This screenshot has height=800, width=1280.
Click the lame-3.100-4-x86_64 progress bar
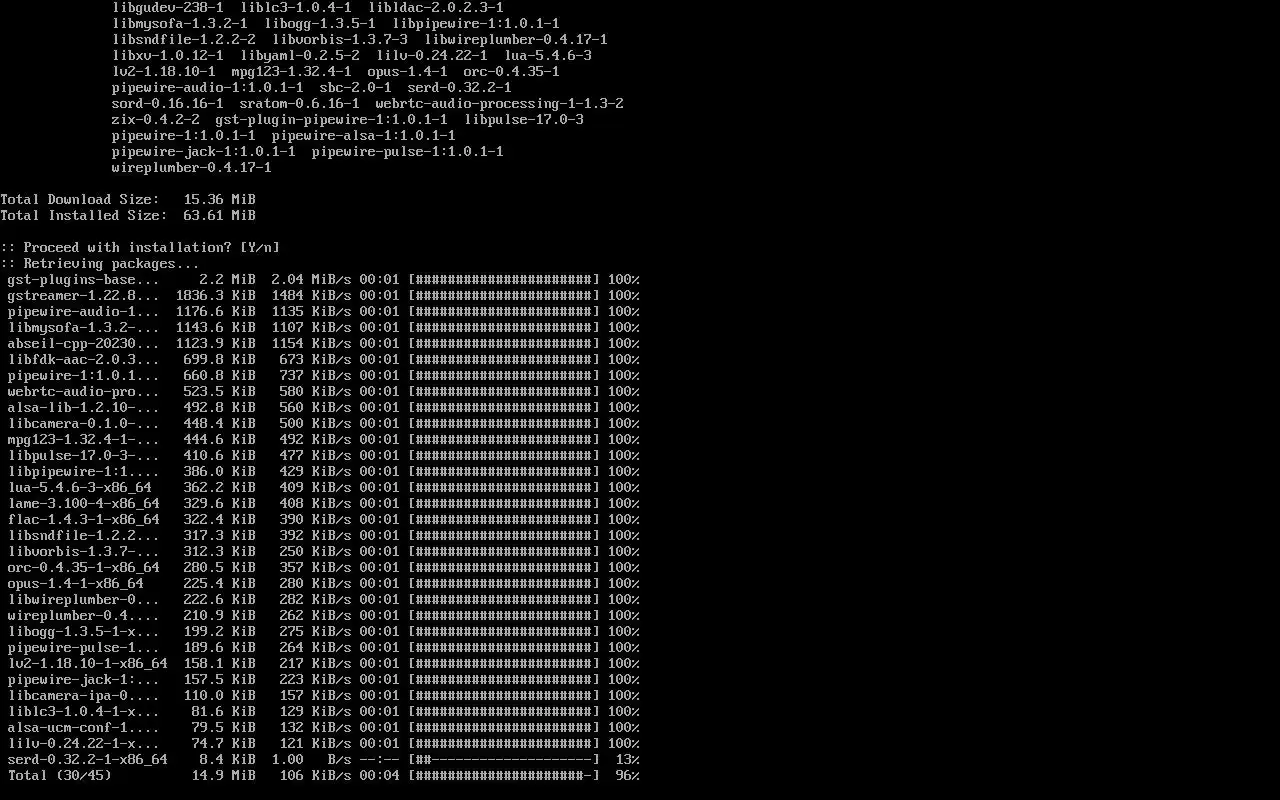click(504, 504)
